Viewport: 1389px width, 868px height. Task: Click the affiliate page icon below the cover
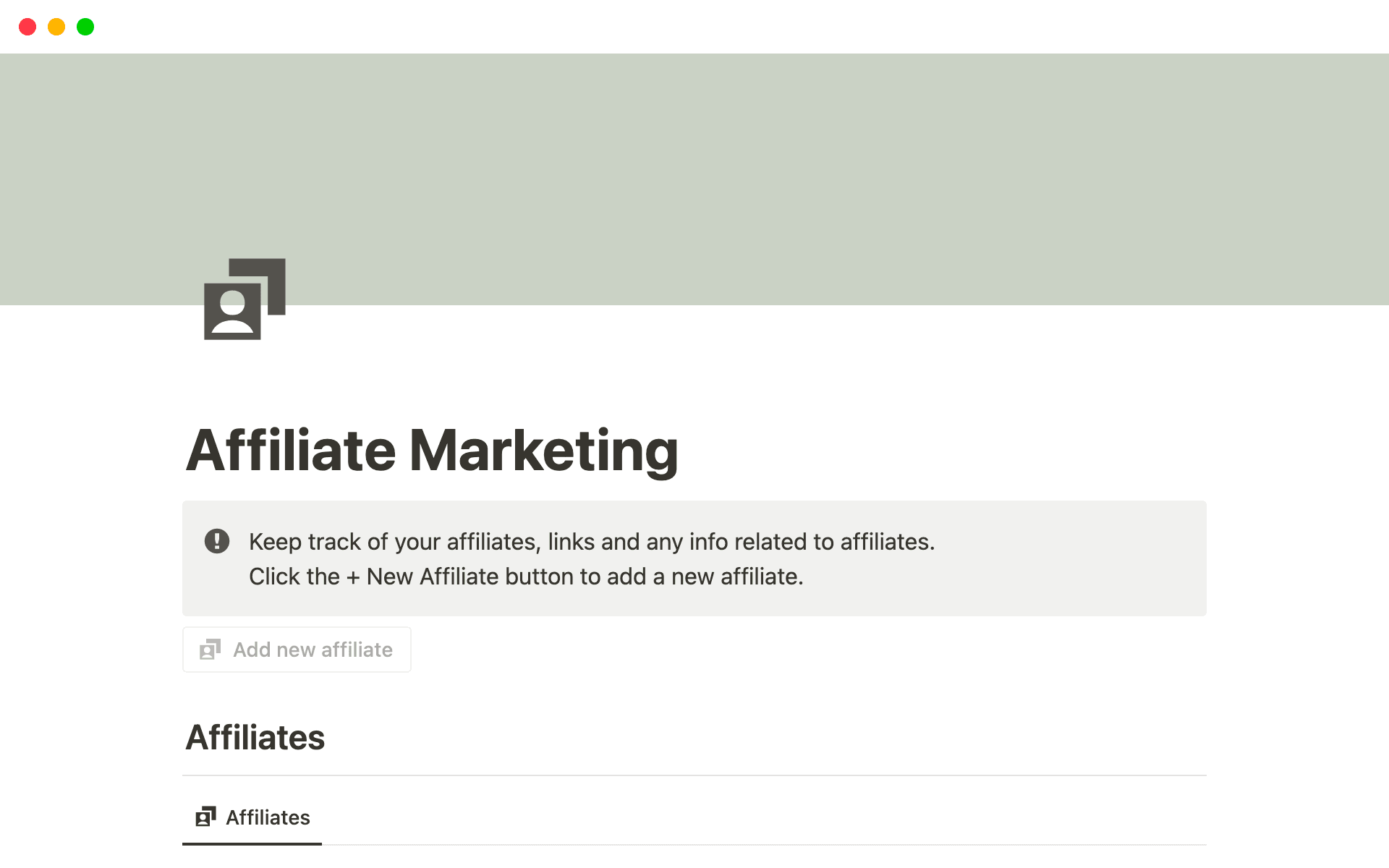tap(245, 299)
